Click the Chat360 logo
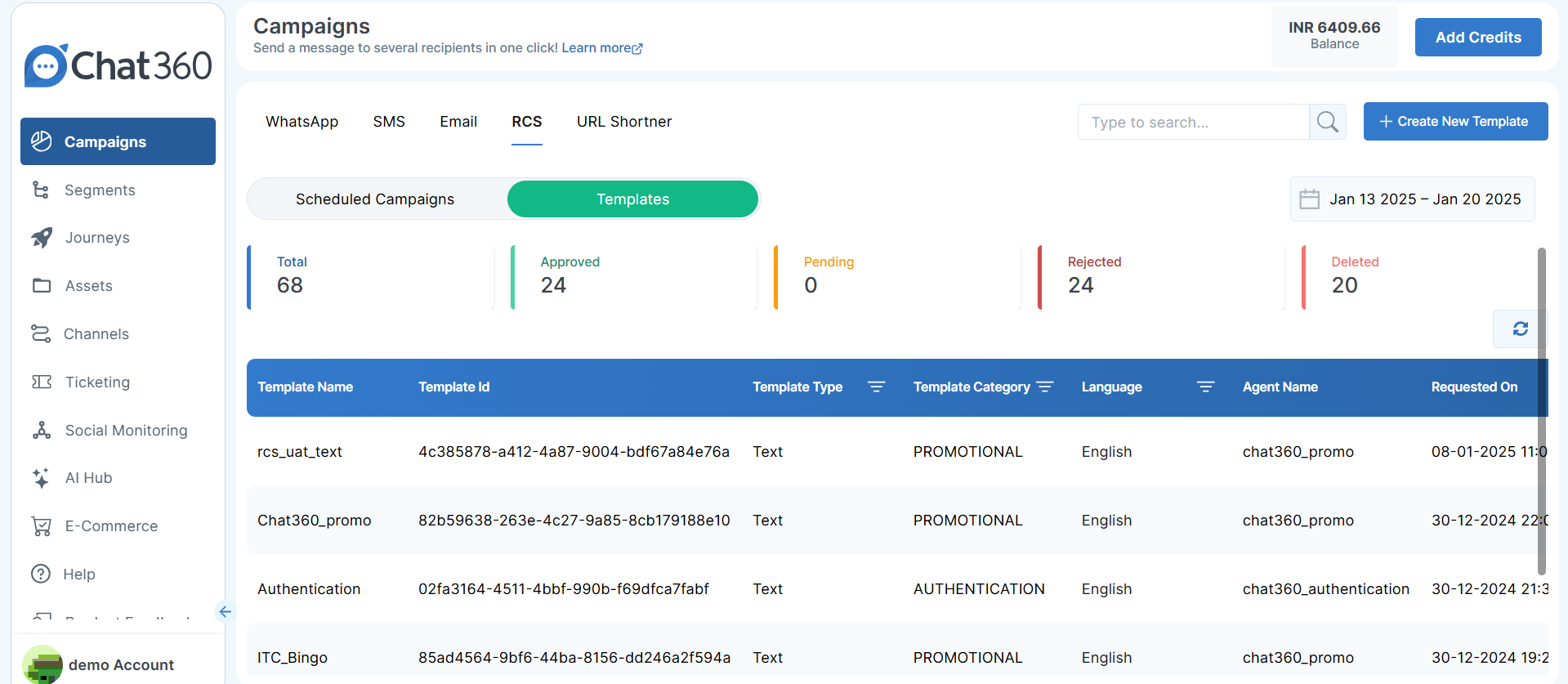The width and height of the screenshot is (1568, 684). pos(118,65)
